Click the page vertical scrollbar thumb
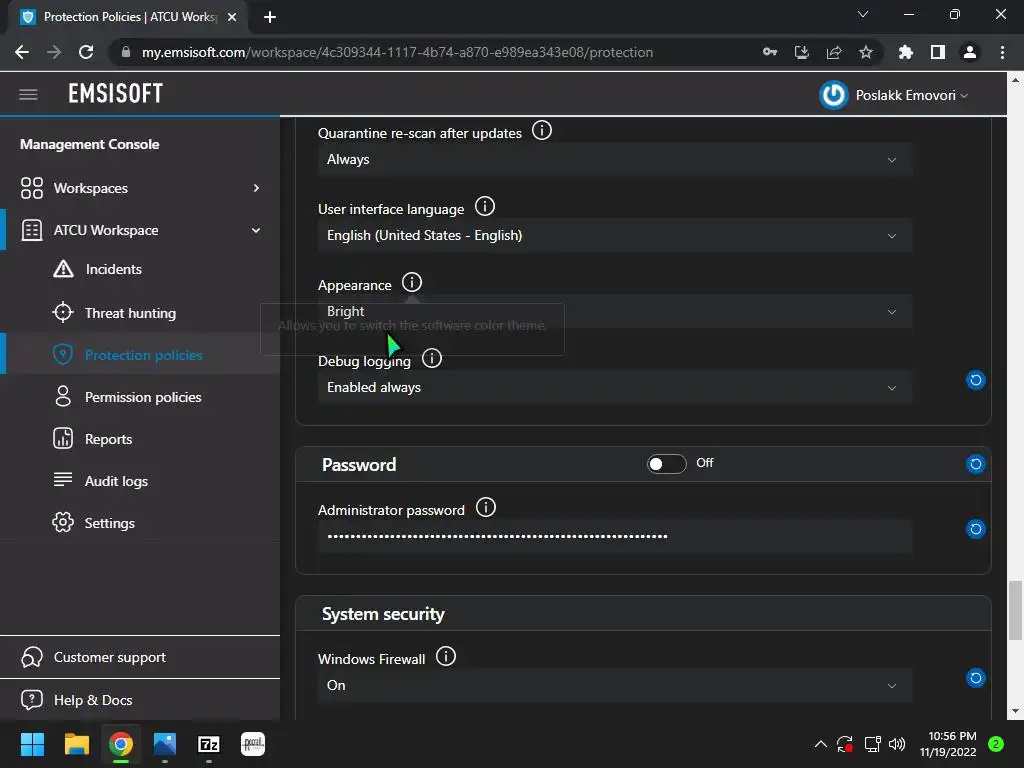 pyautogui.click(x=1015, y=611)
